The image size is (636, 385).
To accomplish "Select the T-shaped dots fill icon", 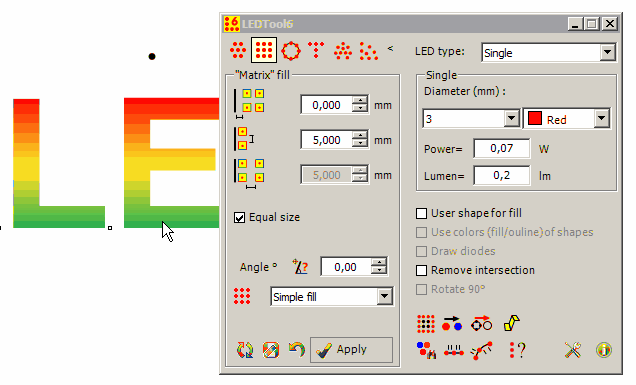I will [x=316, y=50].
